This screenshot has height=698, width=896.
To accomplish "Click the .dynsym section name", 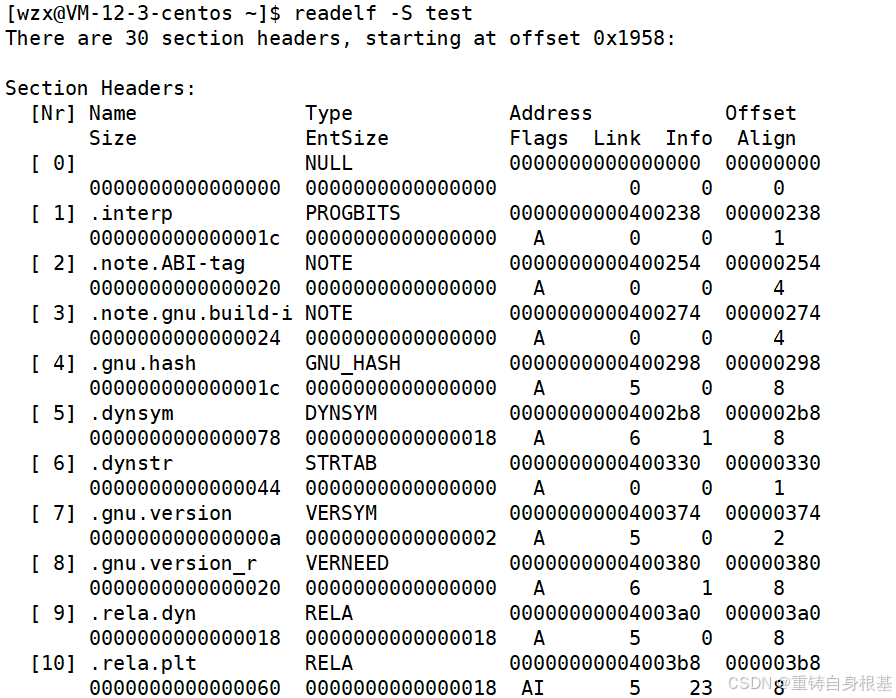I will pos(130,413).
